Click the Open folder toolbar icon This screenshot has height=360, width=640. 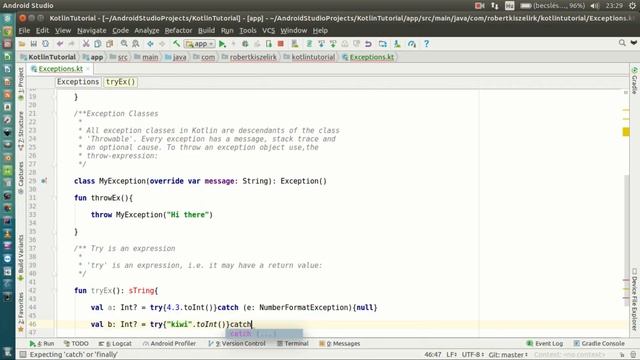(22, 44)
